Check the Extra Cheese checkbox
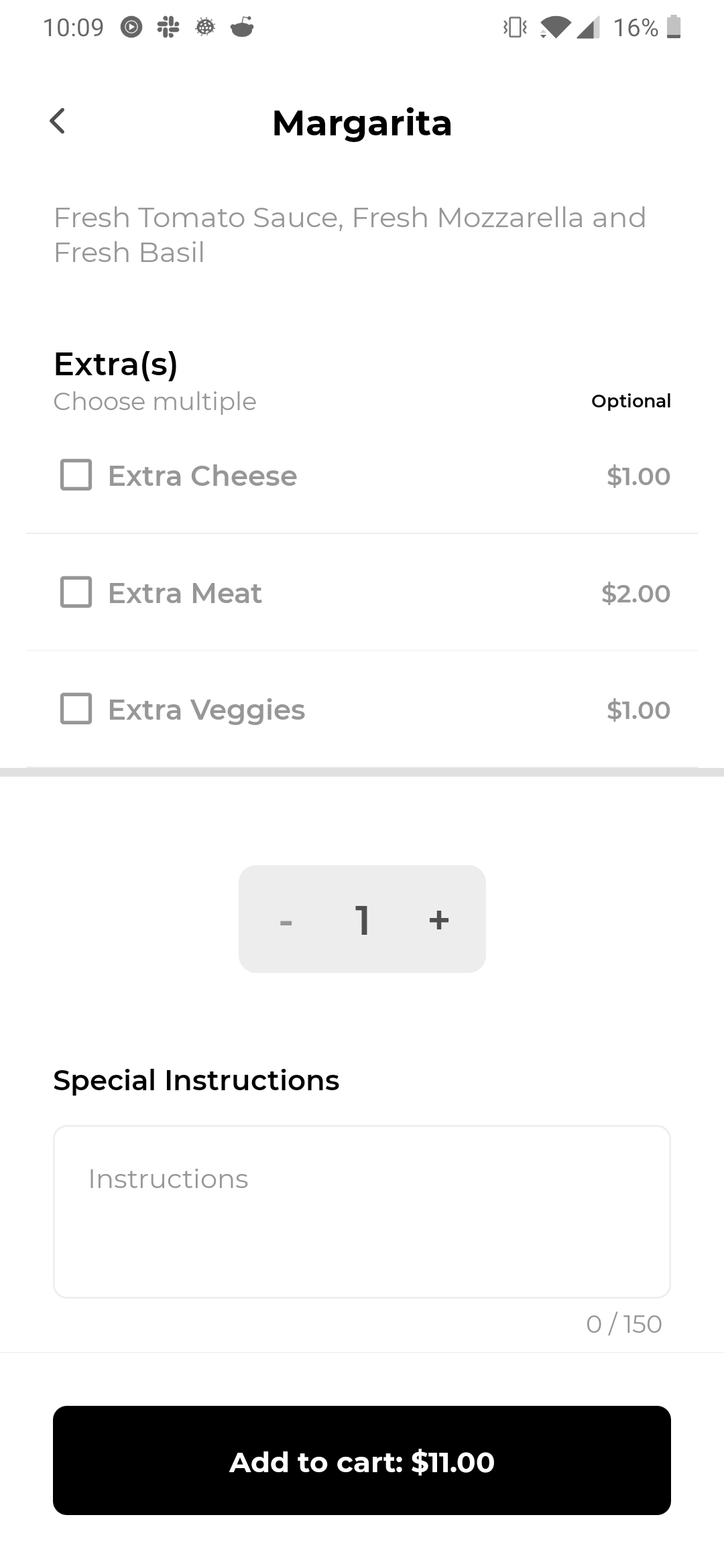This screenshot has width=724, height=1568. point(76,475)
